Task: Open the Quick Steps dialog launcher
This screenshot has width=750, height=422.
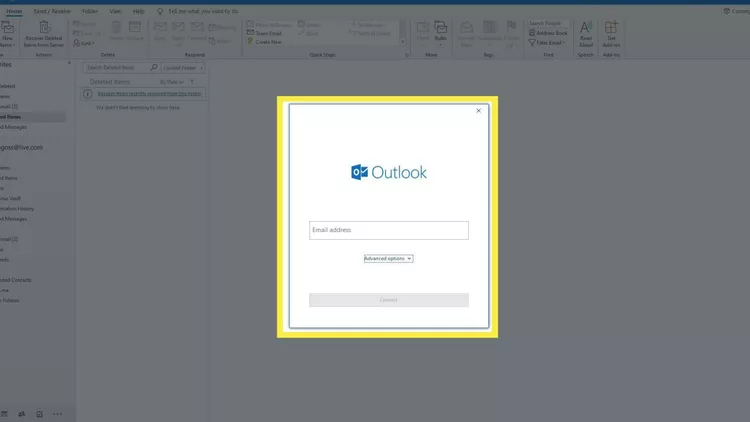Action: [407, 55]
